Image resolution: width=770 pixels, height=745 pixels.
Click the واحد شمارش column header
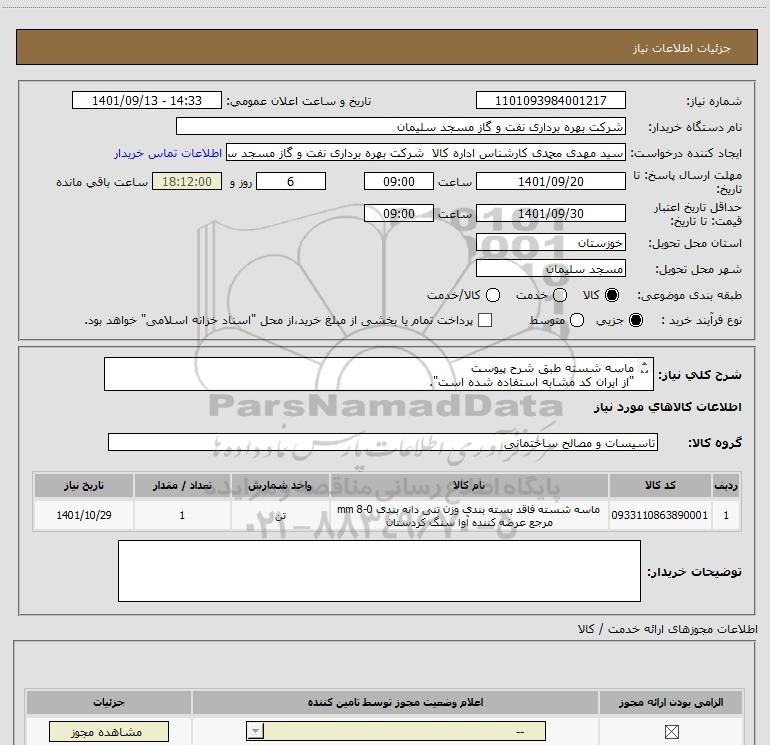pos(280,485)
